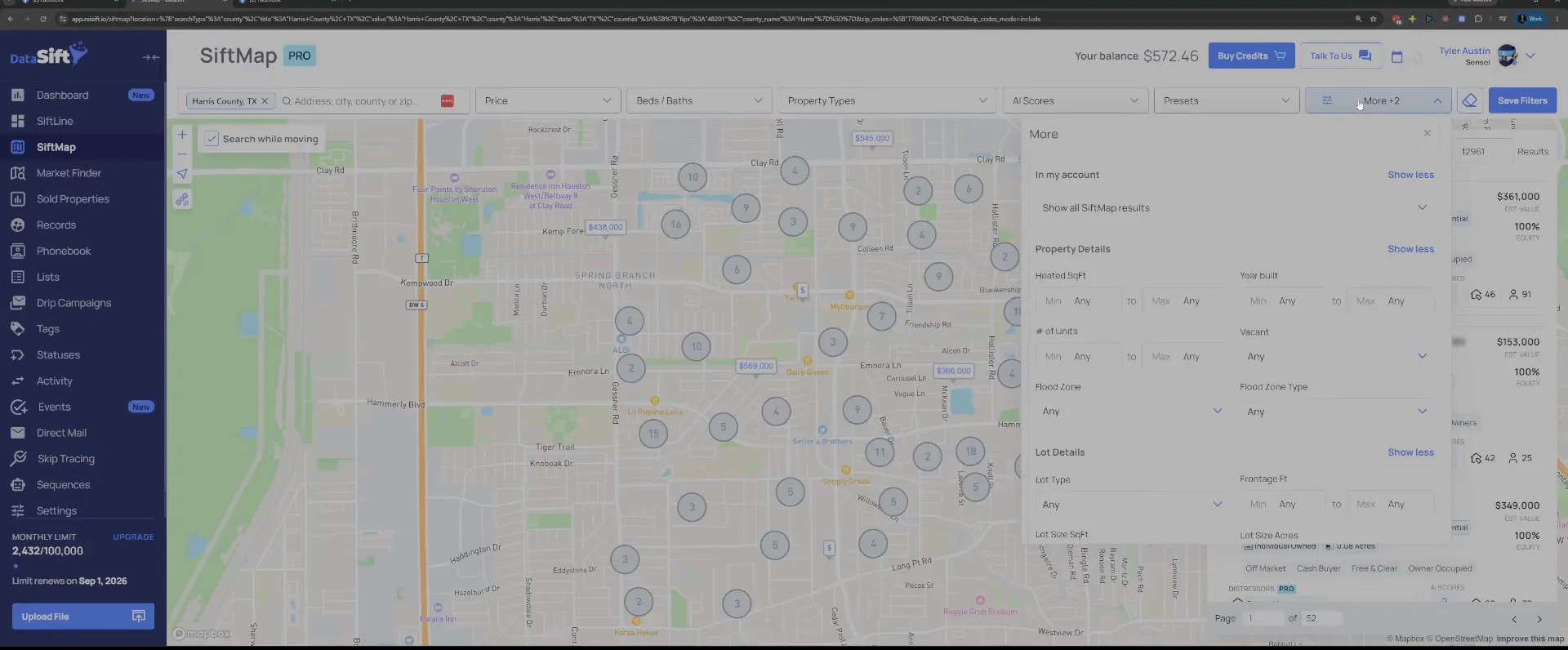Open the Vacant dropdown

click(x=1337, y=356)
